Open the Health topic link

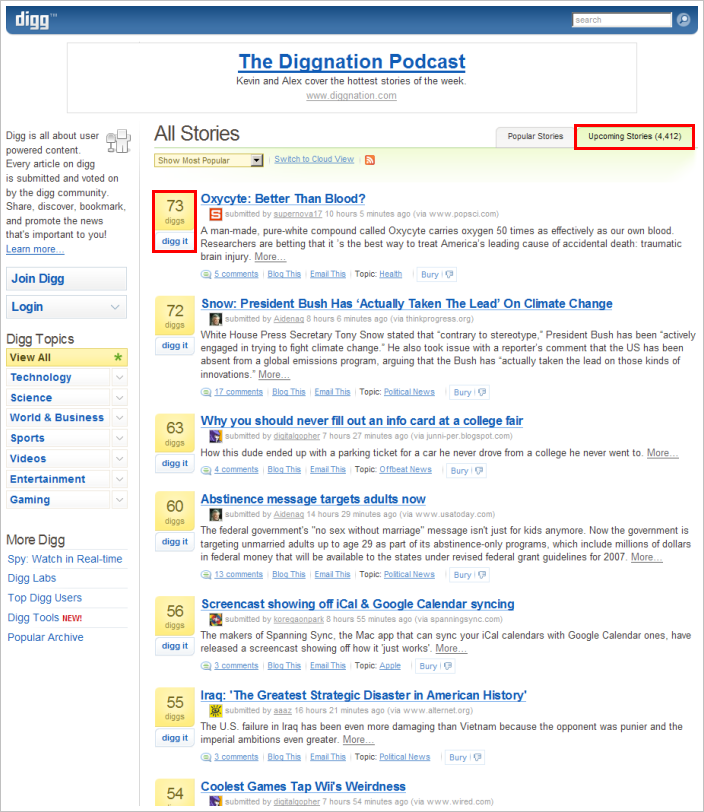click(x=391, y=274)
